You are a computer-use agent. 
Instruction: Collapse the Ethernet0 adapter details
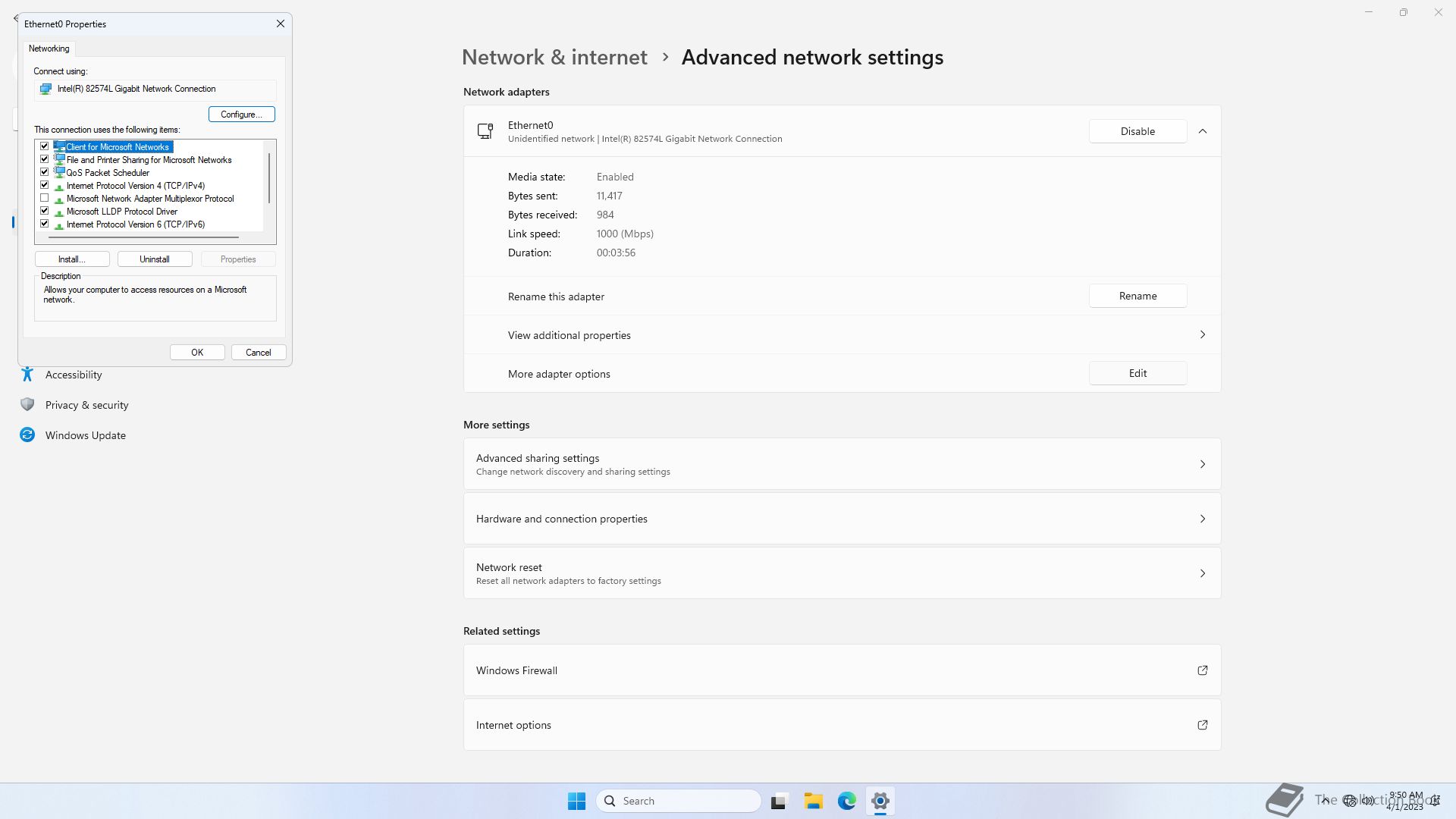pos(1202,131)
